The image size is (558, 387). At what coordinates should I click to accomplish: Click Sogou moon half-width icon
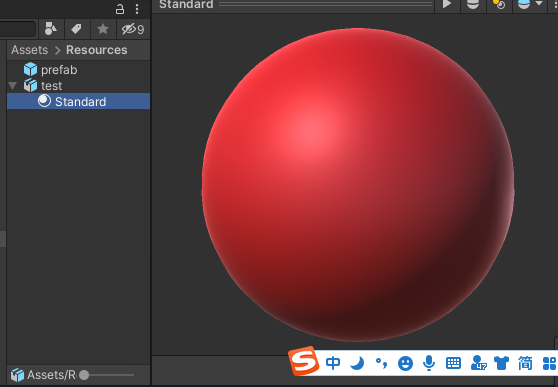[357, 363]
